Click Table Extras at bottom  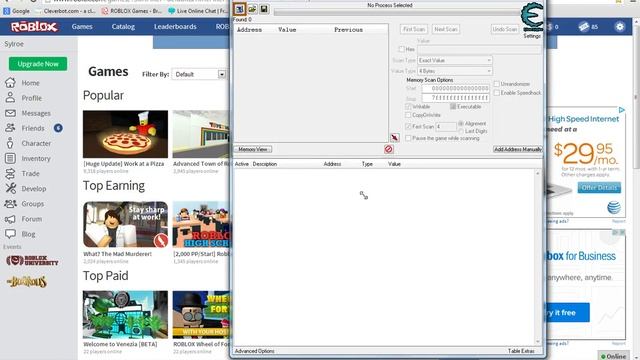click(x=521, y=351)
